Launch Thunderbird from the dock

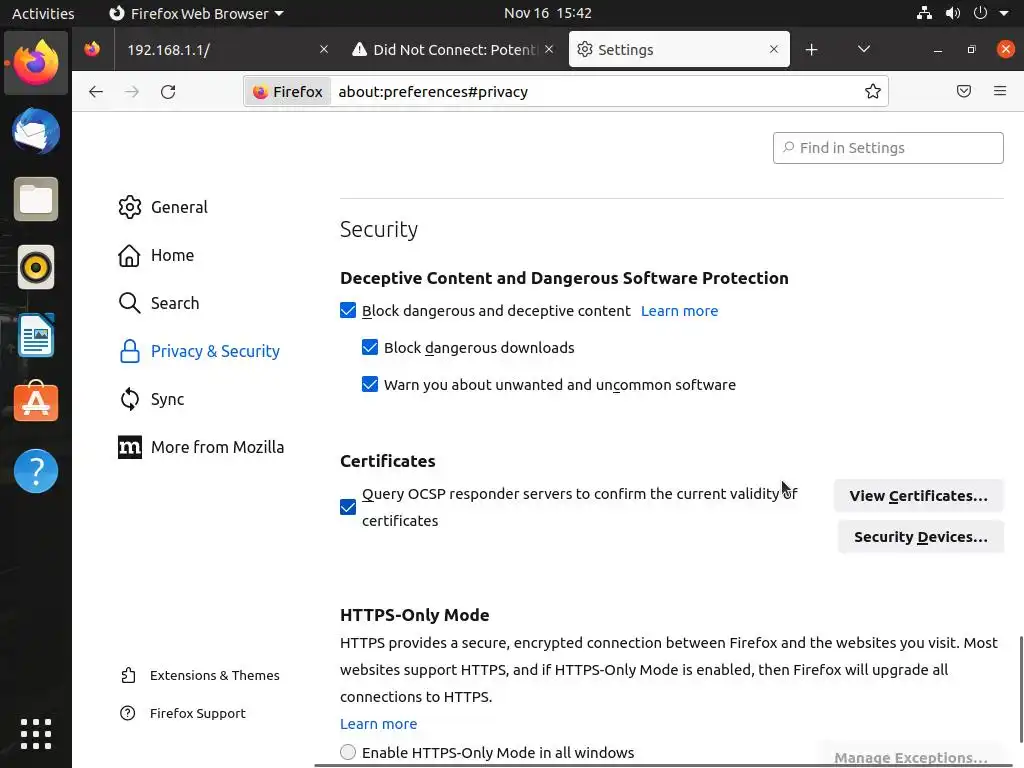(36, 132)
